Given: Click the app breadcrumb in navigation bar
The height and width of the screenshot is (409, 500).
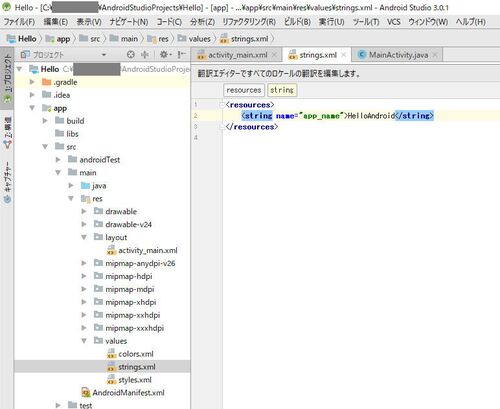Looking at the screenshot, I should (58, 39).
